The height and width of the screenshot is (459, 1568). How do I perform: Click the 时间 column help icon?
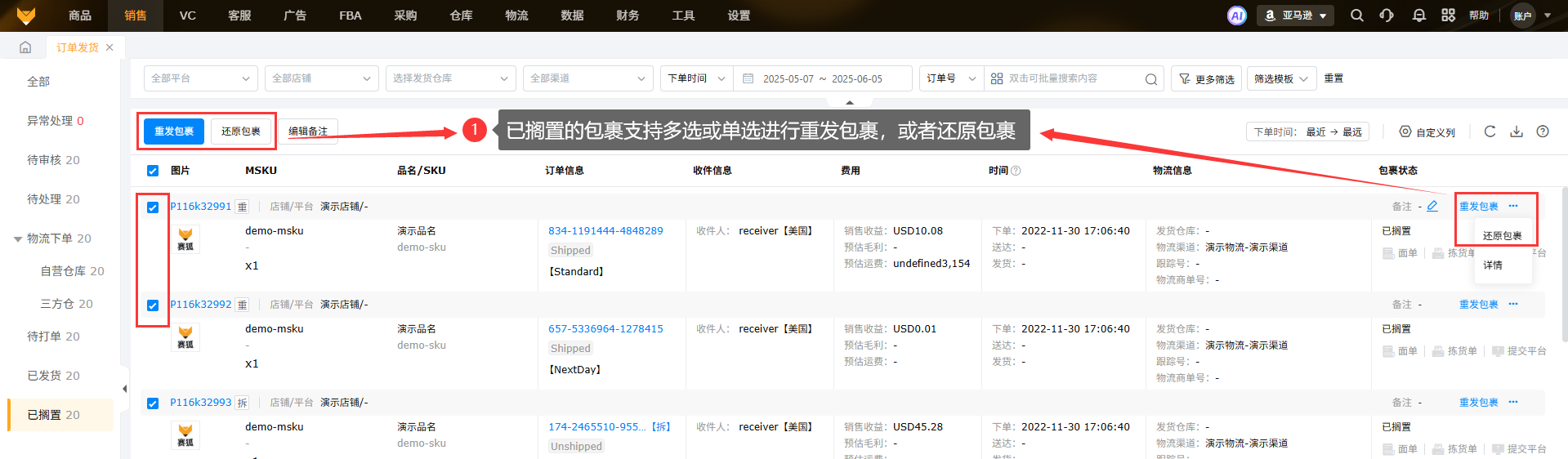pos(1016,171)
